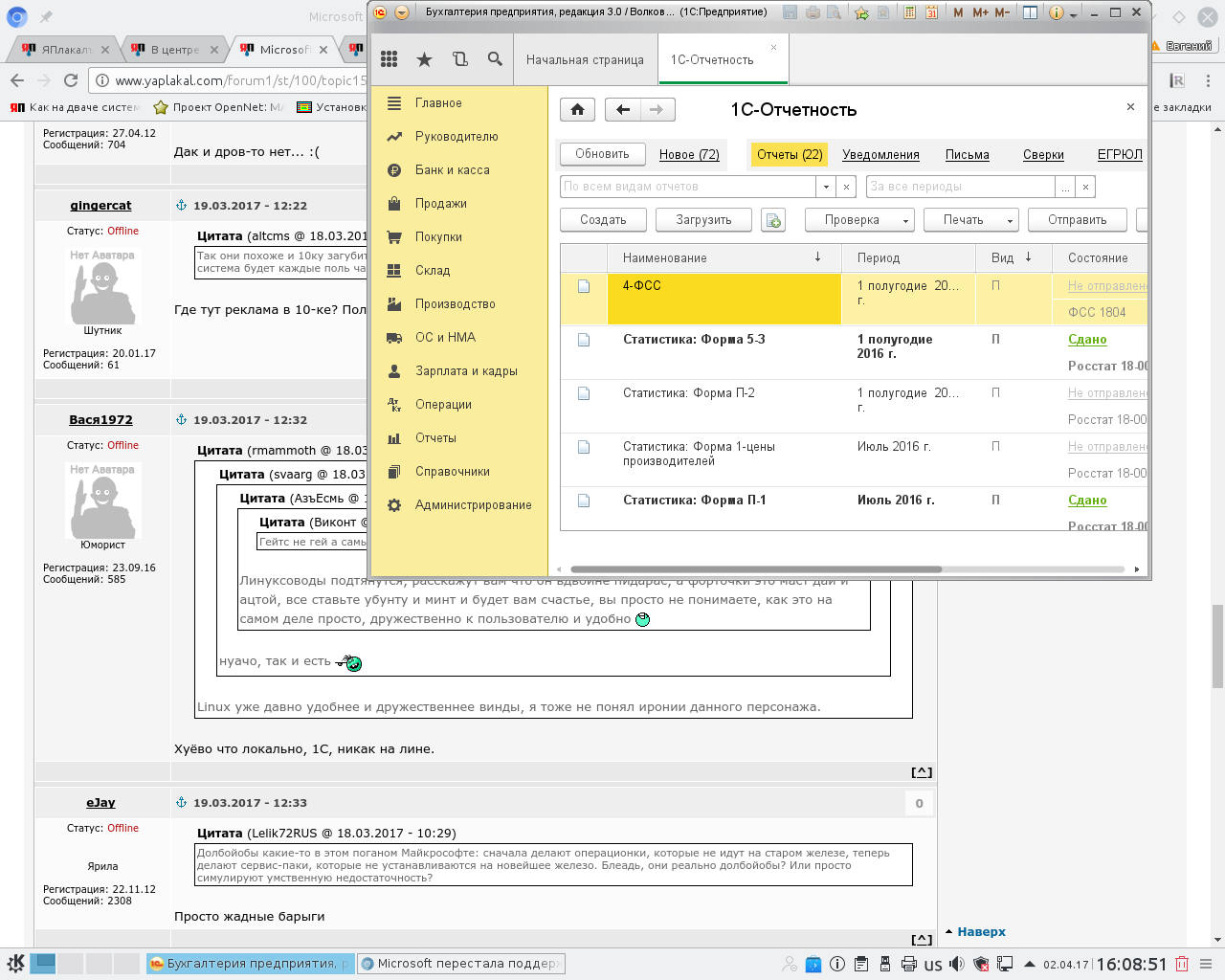Open Favorites star in 1C tool panel

pos(424,59)
